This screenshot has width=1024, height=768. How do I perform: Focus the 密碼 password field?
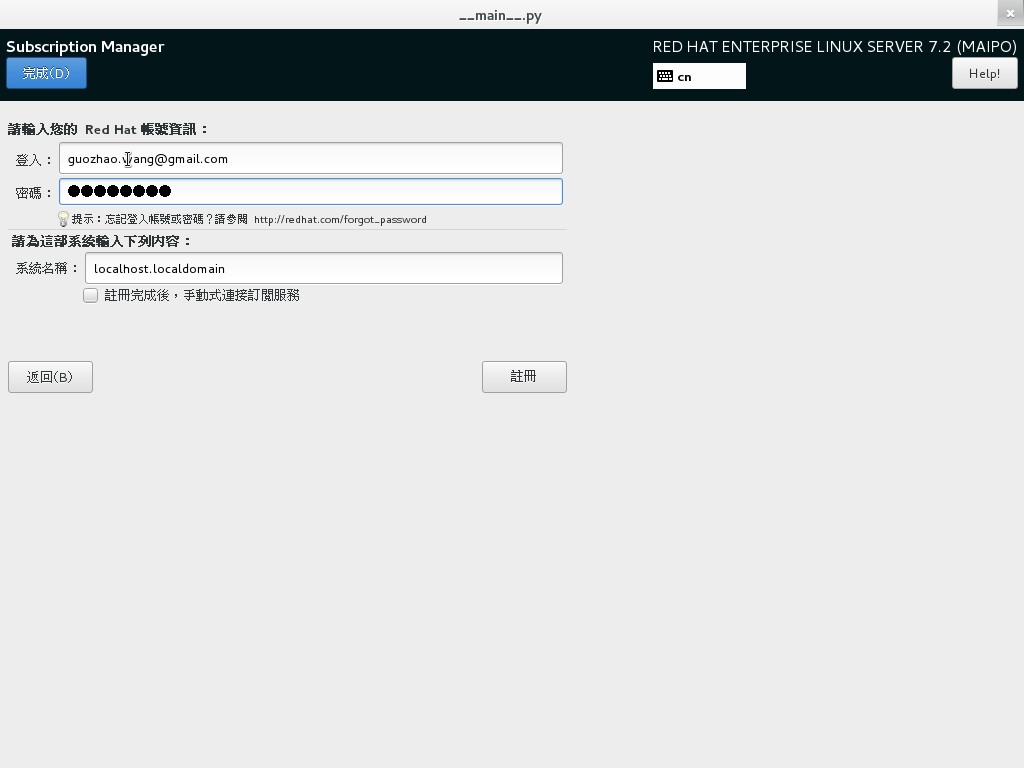pos(311,191)
